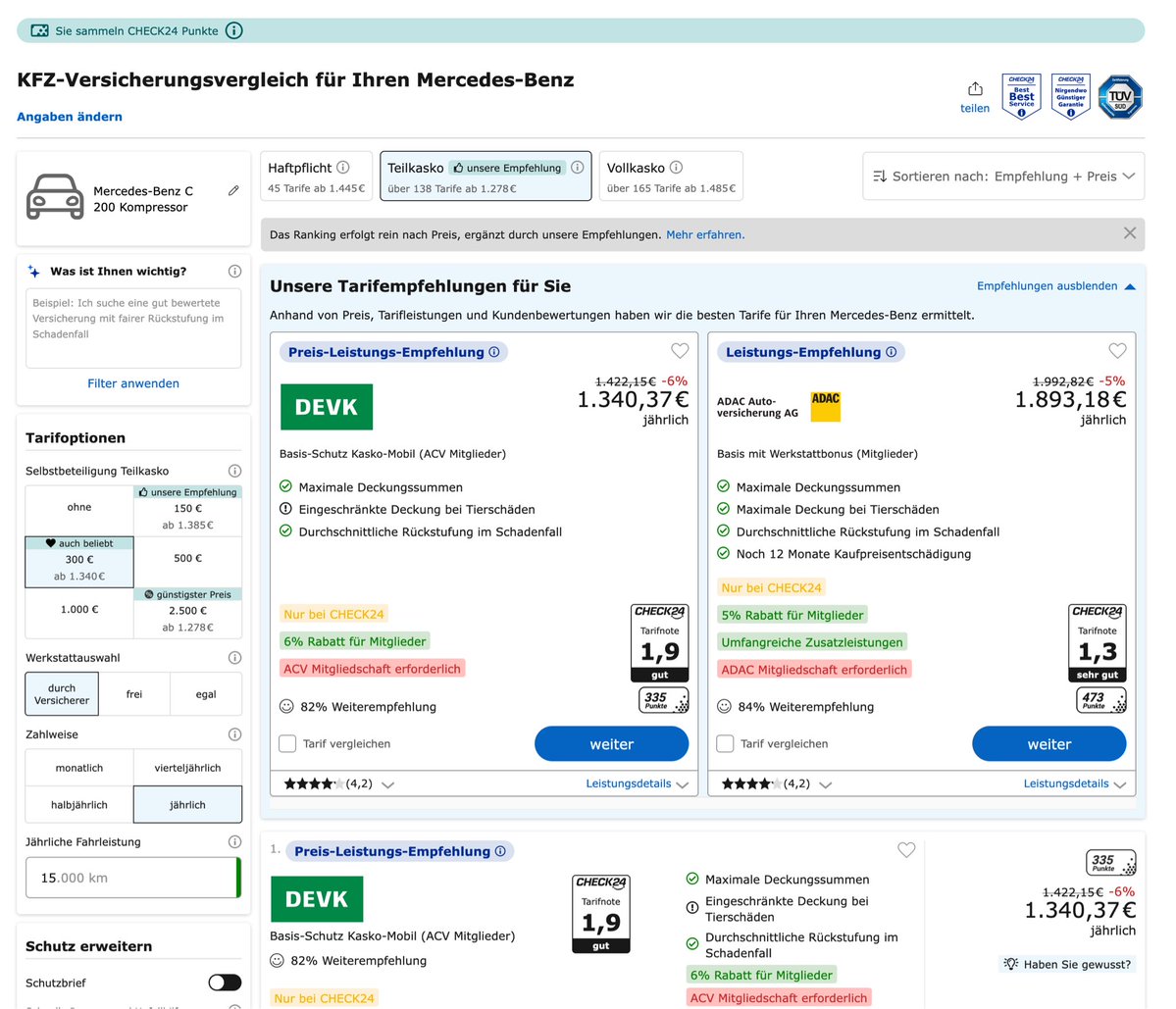Open the Sortieren nach dropdown
This screenshot has width=1176, height=1009.
coord(1003,177)
